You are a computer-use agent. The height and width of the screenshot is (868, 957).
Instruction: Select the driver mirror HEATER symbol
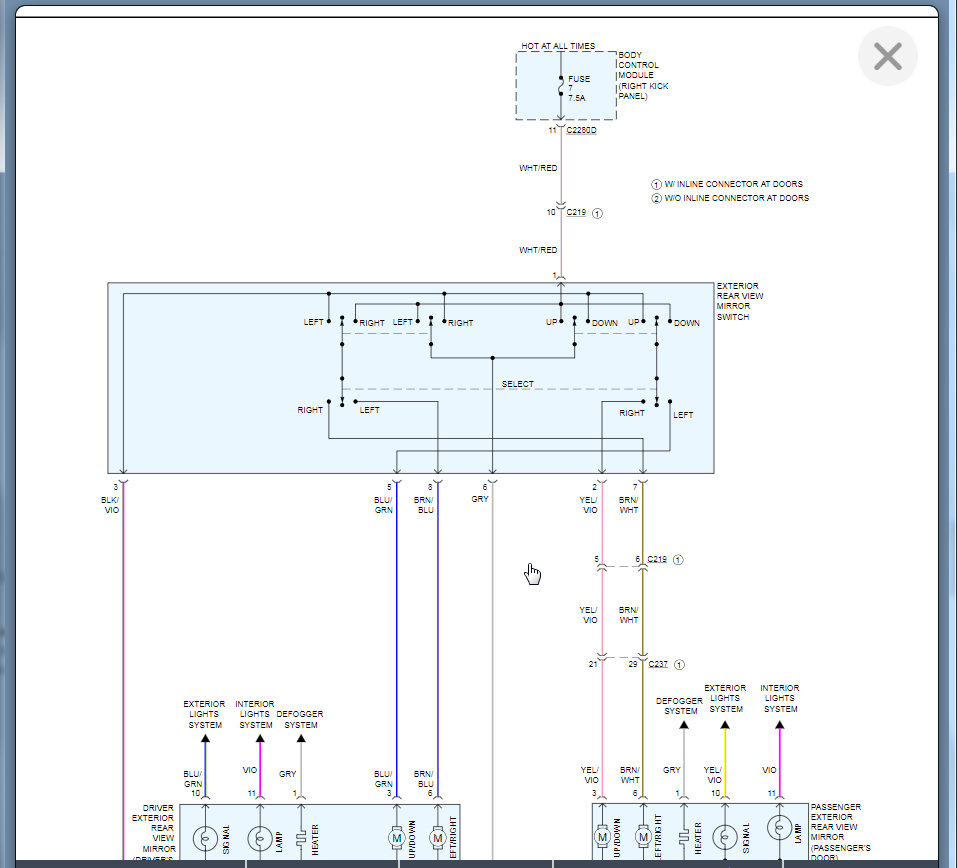coord(301,838)
